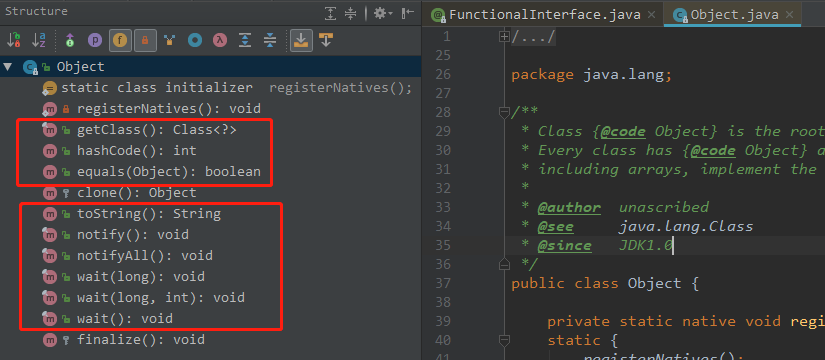This screenshot has height=360, width=825.
Task: Click private lock icon beside registerNatives()
Action: (66, 109)
